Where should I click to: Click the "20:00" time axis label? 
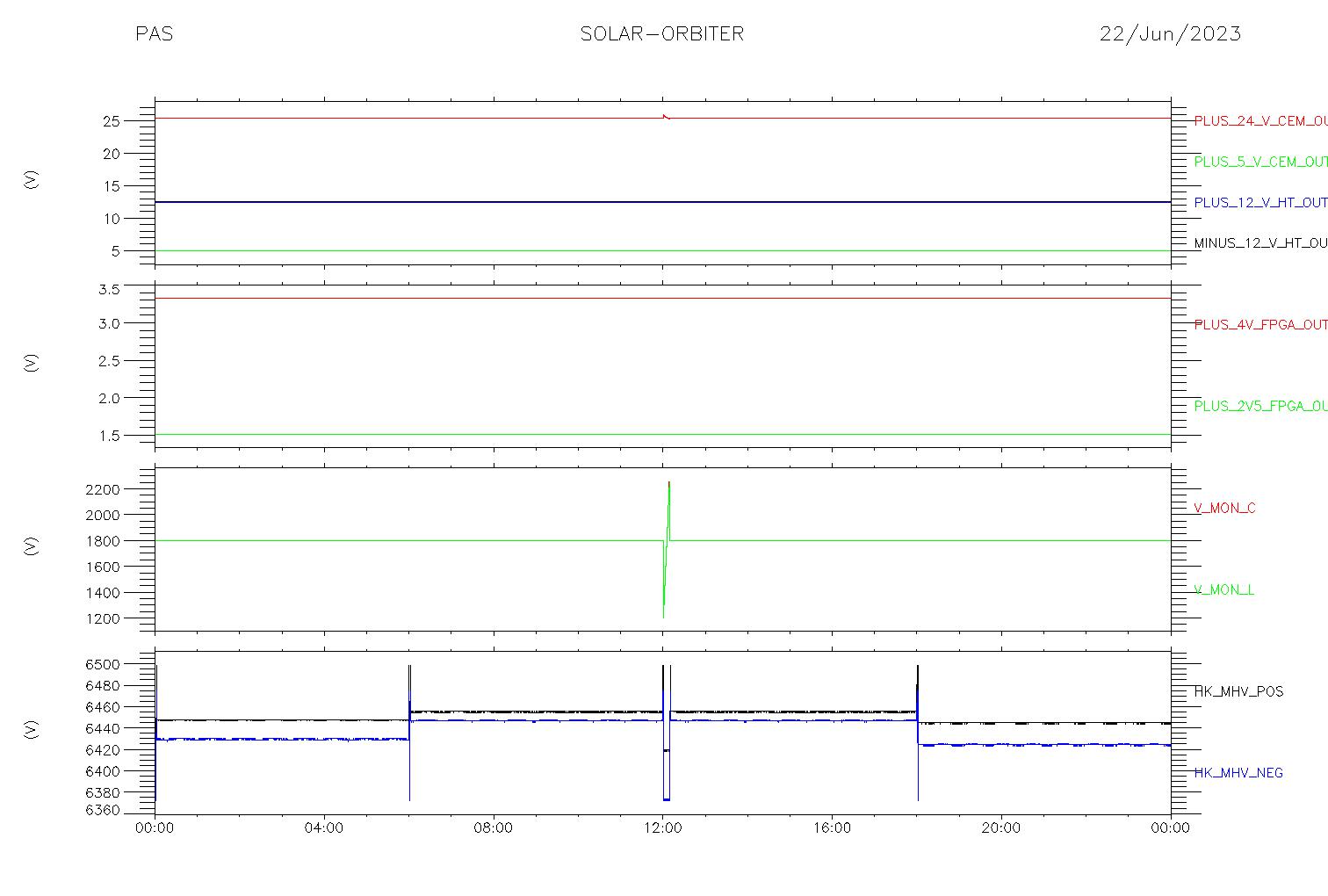click(x=1000, y=828)
